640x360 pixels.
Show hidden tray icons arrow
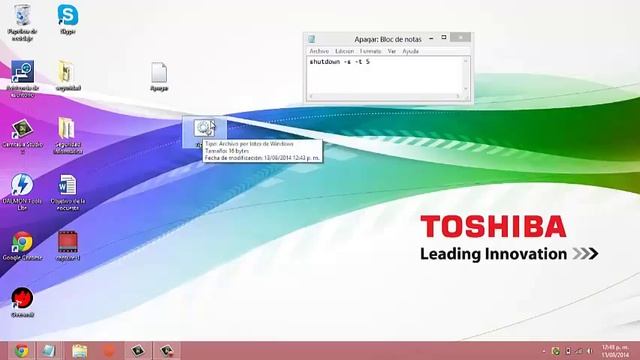click(544, 351)
